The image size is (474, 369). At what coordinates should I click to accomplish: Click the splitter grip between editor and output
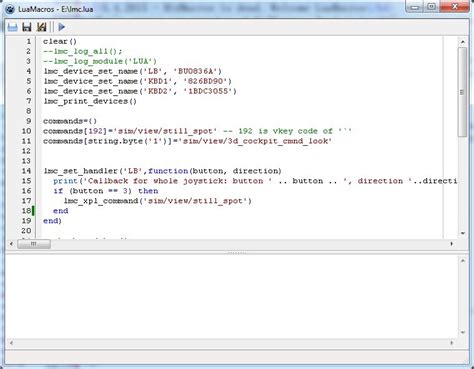237,253
